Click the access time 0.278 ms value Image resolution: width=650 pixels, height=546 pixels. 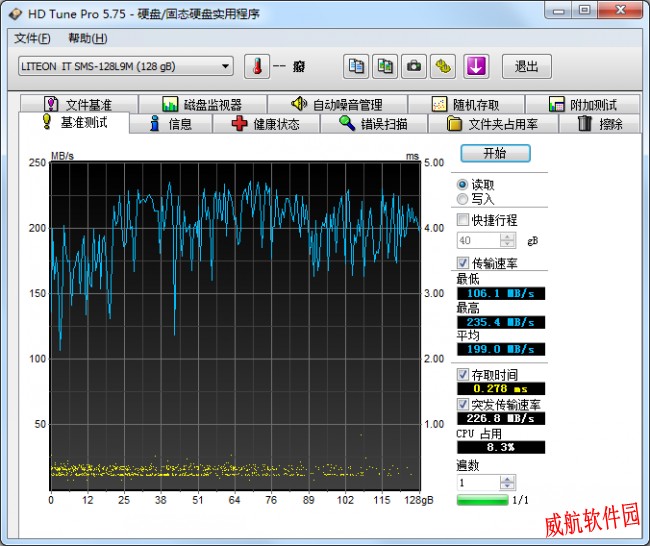tap(501, 388)
